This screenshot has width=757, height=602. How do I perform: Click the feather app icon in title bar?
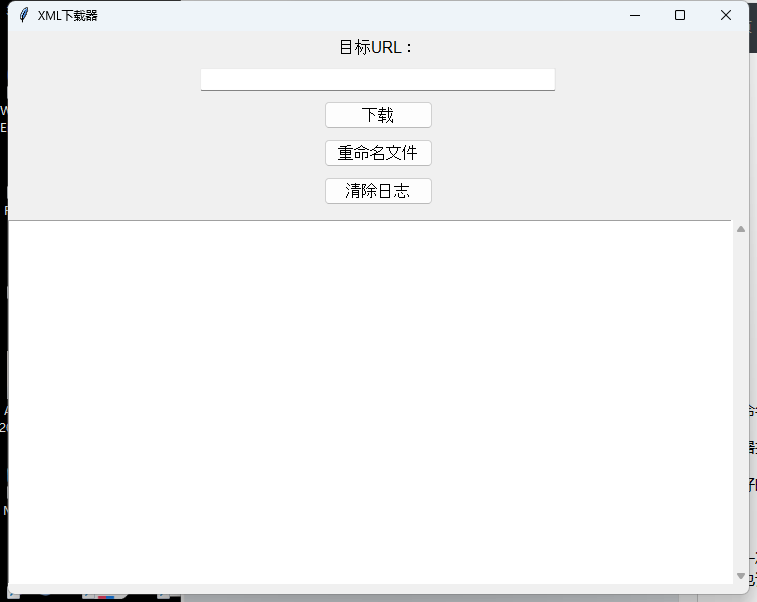pos(24,15)
